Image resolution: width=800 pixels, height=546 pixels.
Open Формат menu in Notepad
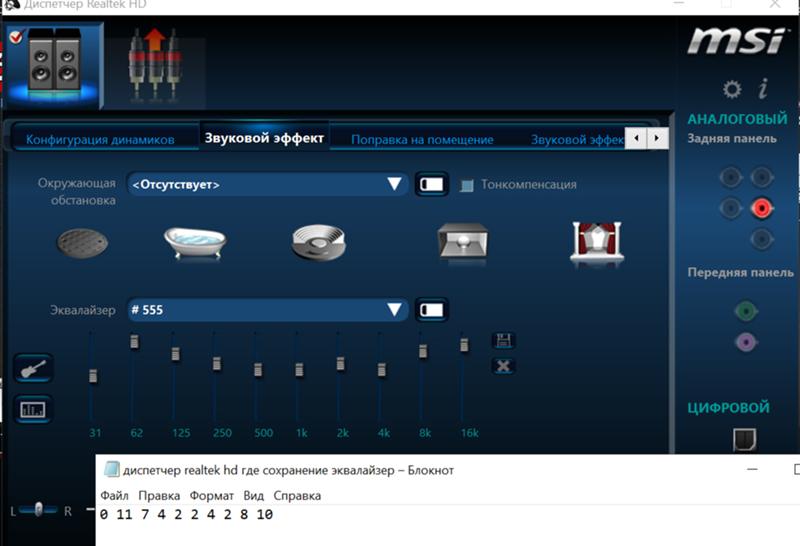tap(212, 495)
